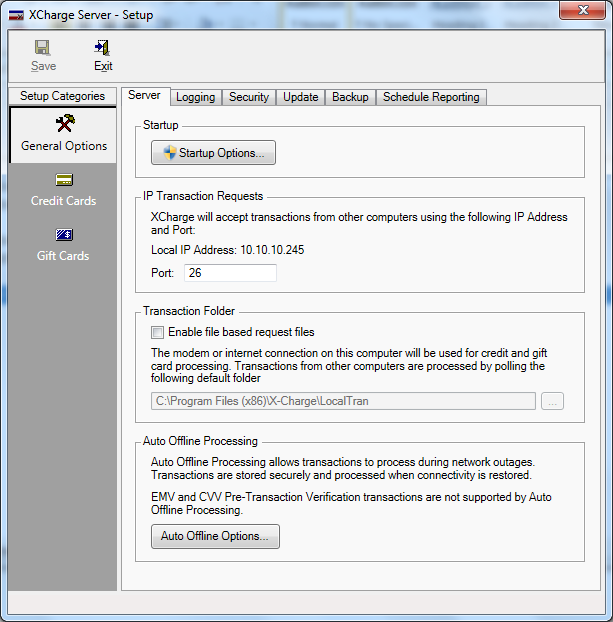Screen dimensions: 613x622
Task: Go to the Backup tab
Action: [x=350, y=97]
